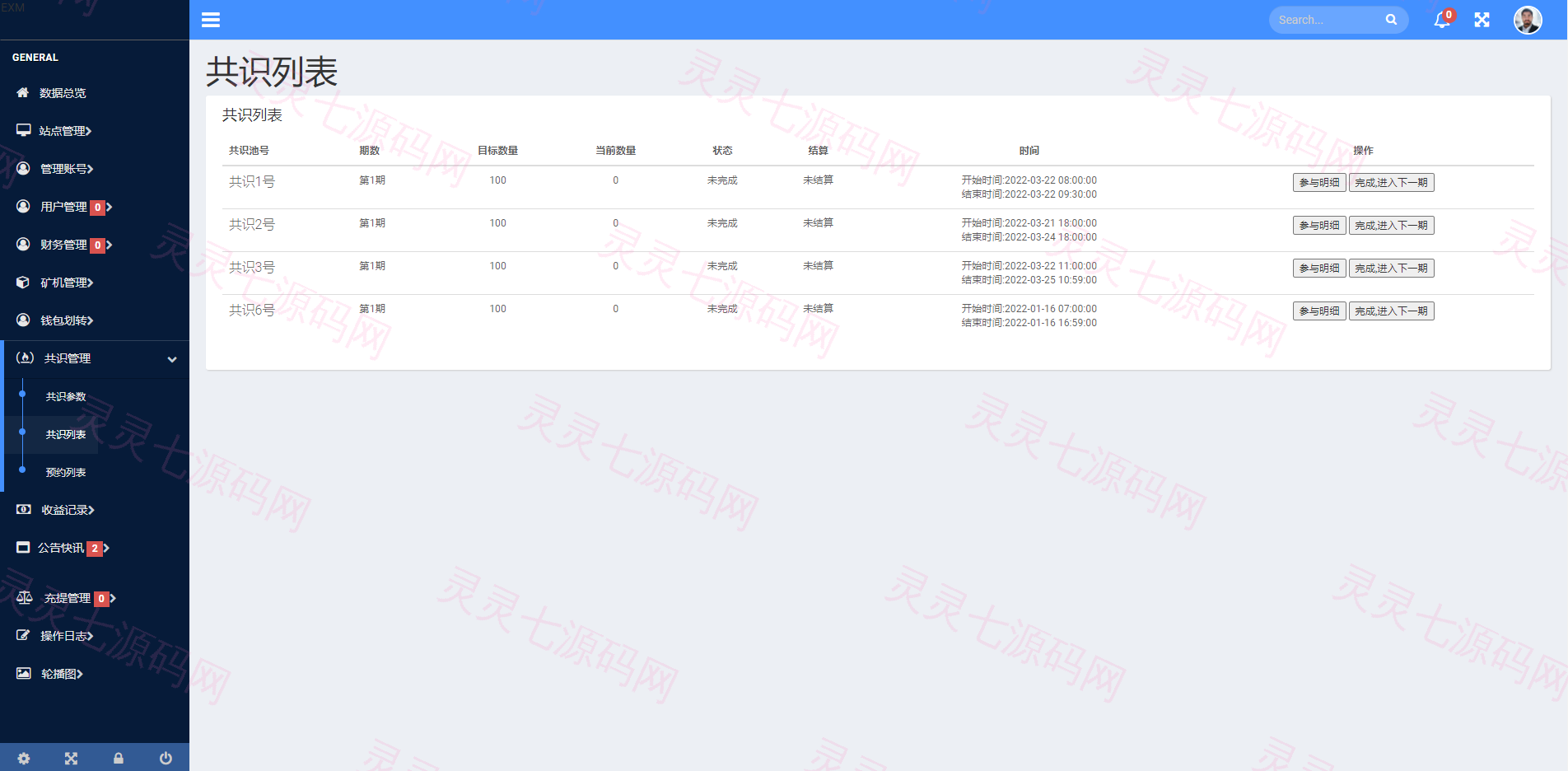Image resolution: width=1568 pixels, height=771 pixels.
Task: Expand the 管理账号 menu
Action: [x=95, y=168]
